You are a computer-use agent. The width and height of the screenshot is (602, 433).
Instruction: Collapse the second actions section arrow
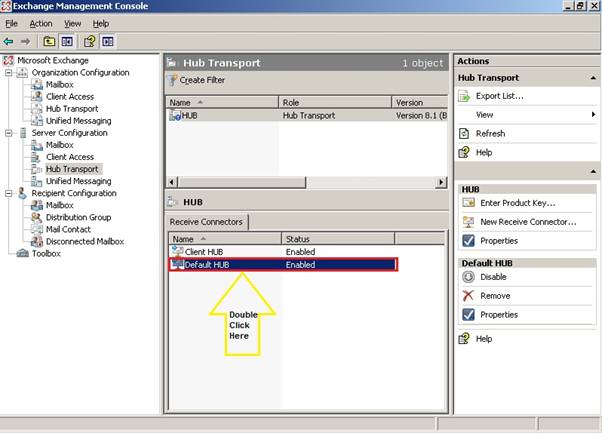pyautogui.click(x=593, y=171)
